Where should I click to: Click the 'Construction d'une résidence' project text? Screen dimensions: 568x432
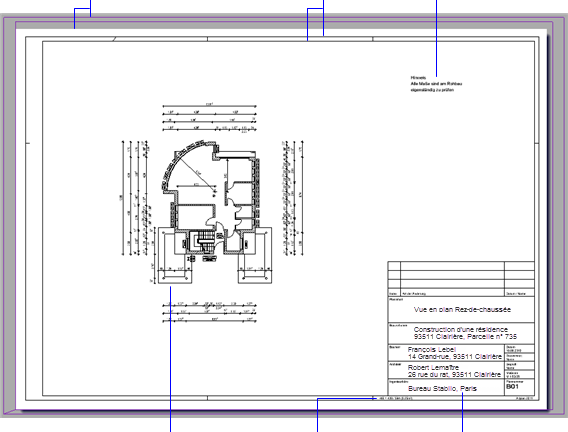point(460,330)
